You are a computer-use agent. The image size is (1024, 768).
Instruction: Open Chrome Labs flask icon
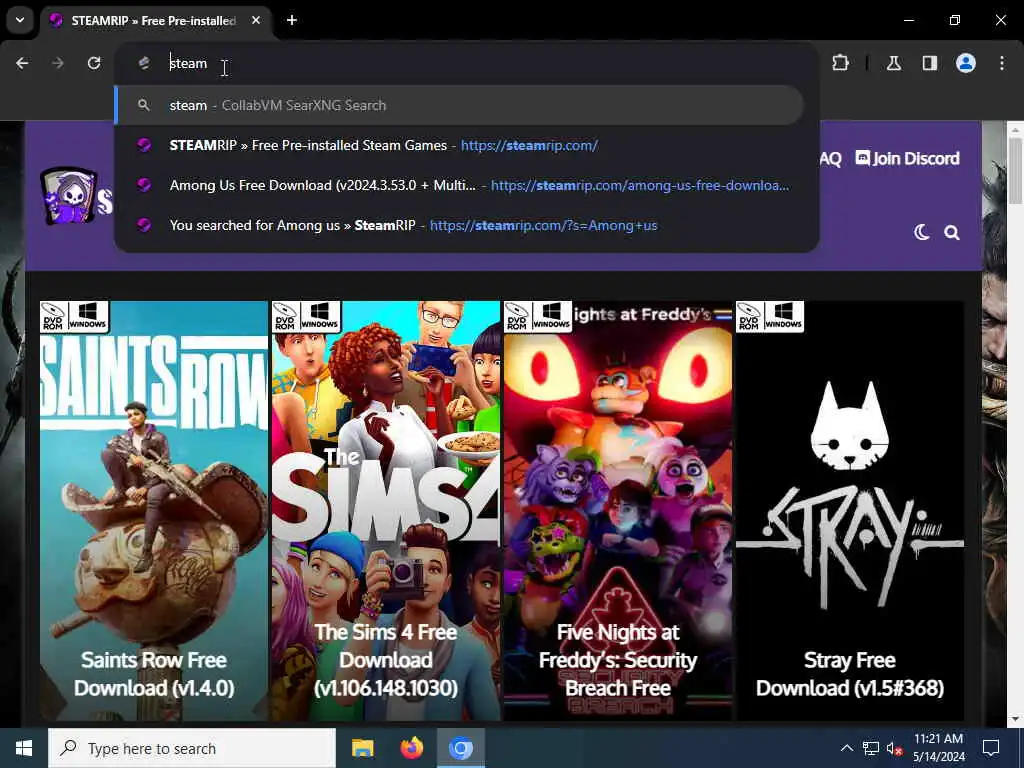pyautogui.click(x=894, y=63)
